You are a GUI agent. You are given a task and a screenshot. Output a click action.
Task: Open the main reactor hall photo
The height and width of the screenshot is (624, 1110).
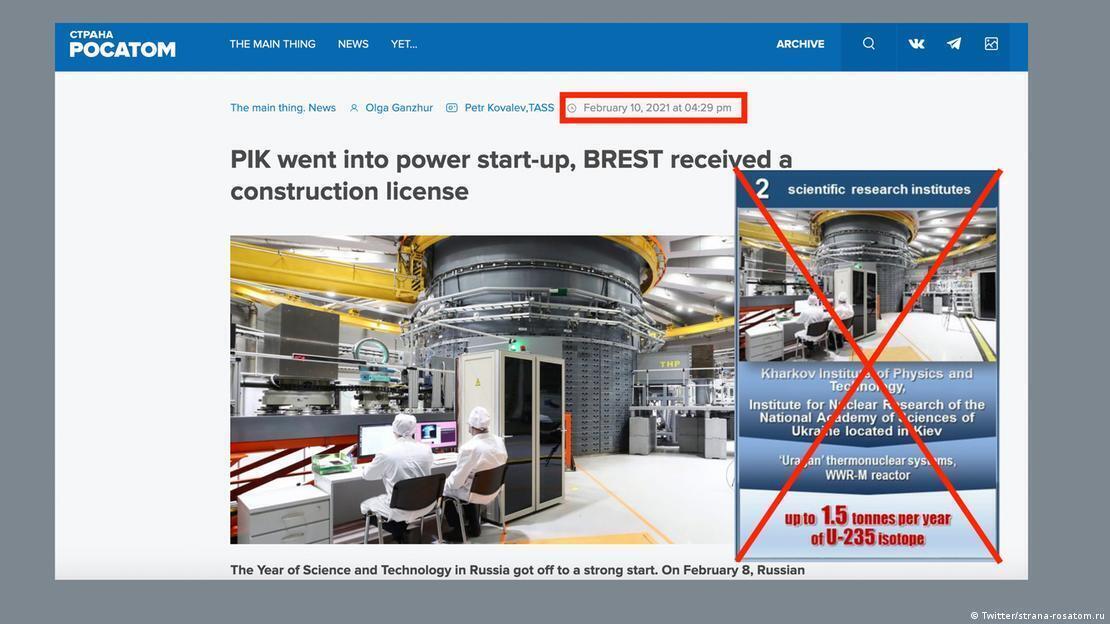pos(480,390)
